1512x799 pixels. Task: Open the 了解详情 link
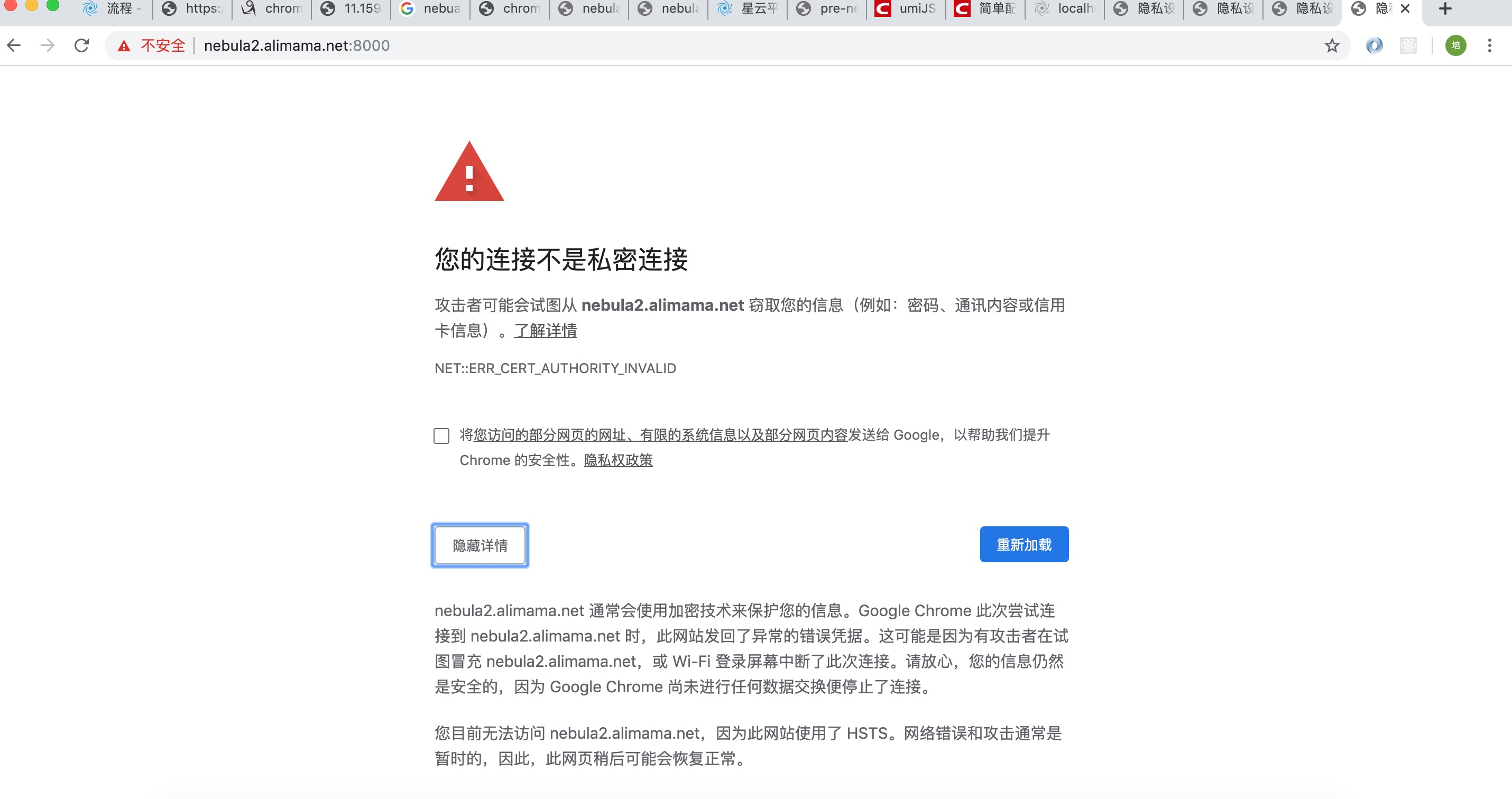click(545, 330)
